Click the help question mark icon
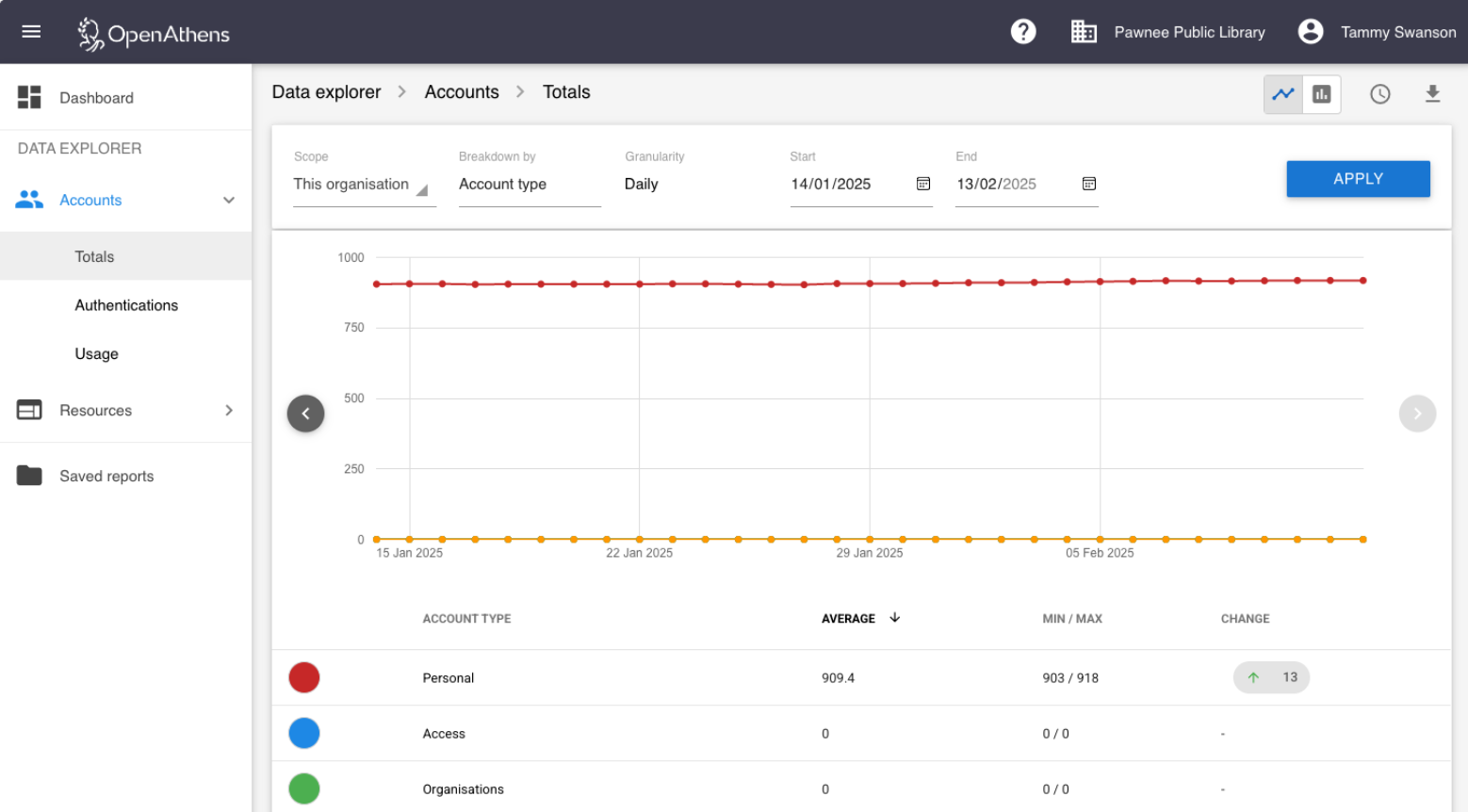The height and width of the screenshot is (812, 1468). pos(1023,32)
